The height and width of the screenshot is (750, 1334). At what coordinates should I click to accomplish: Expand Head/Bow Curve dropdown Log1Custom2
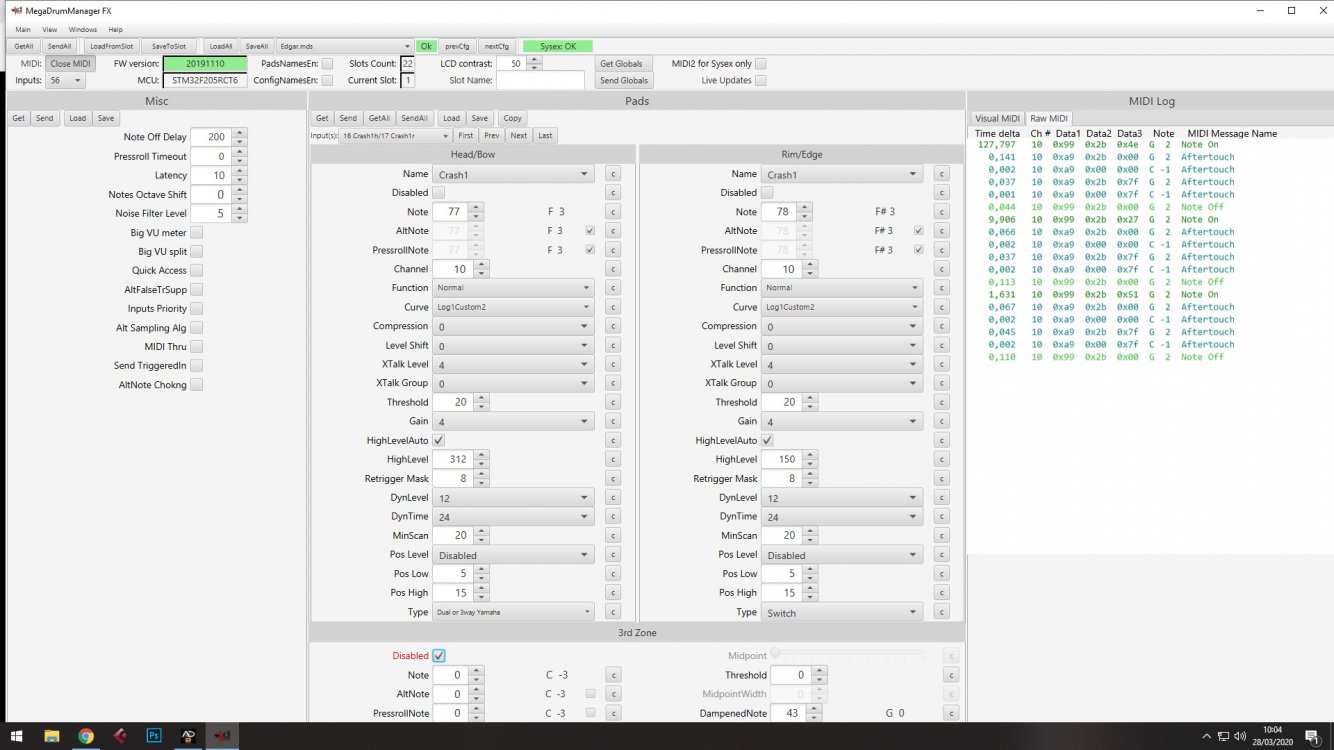pos(514,307)
